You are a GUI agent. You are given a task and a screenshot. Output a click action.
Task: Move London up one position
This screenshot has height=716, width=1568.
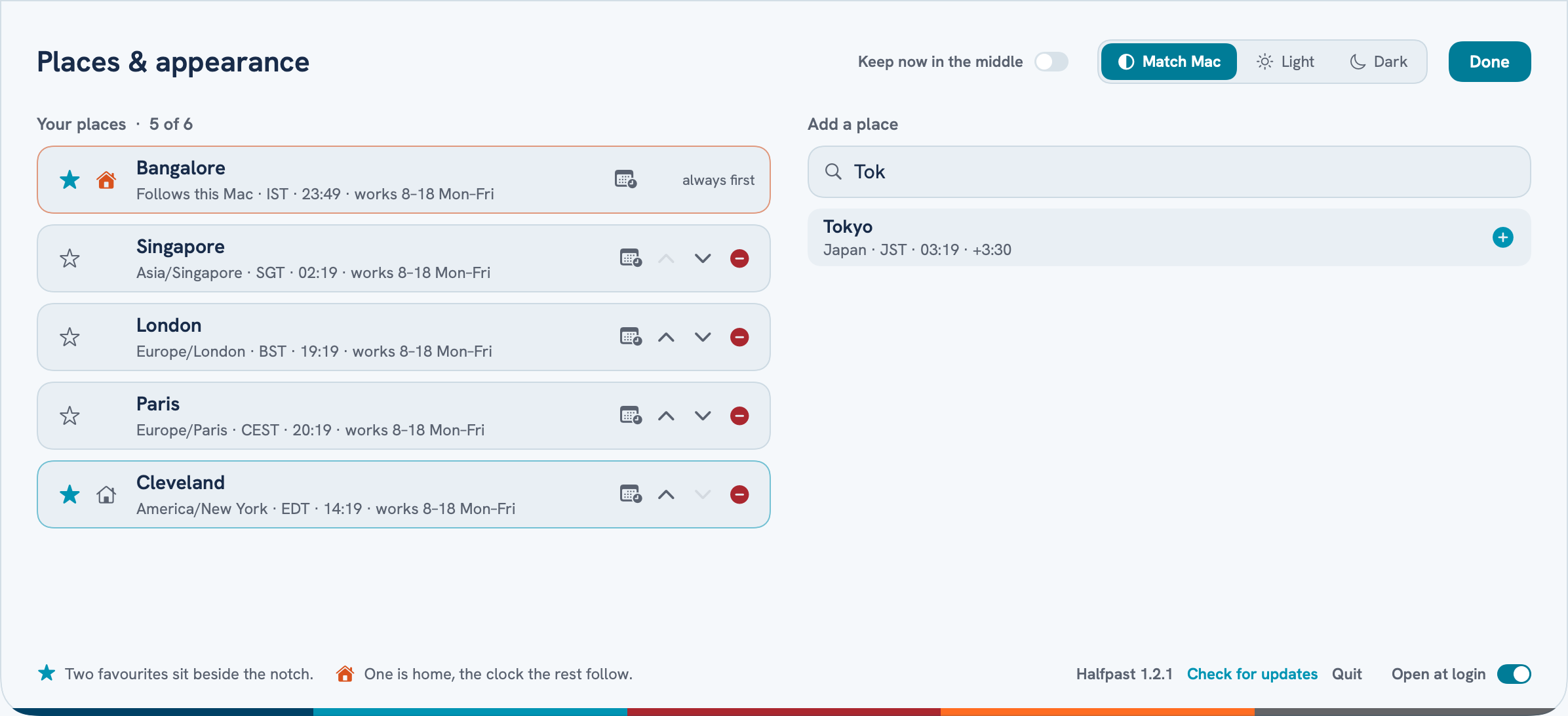666,337
